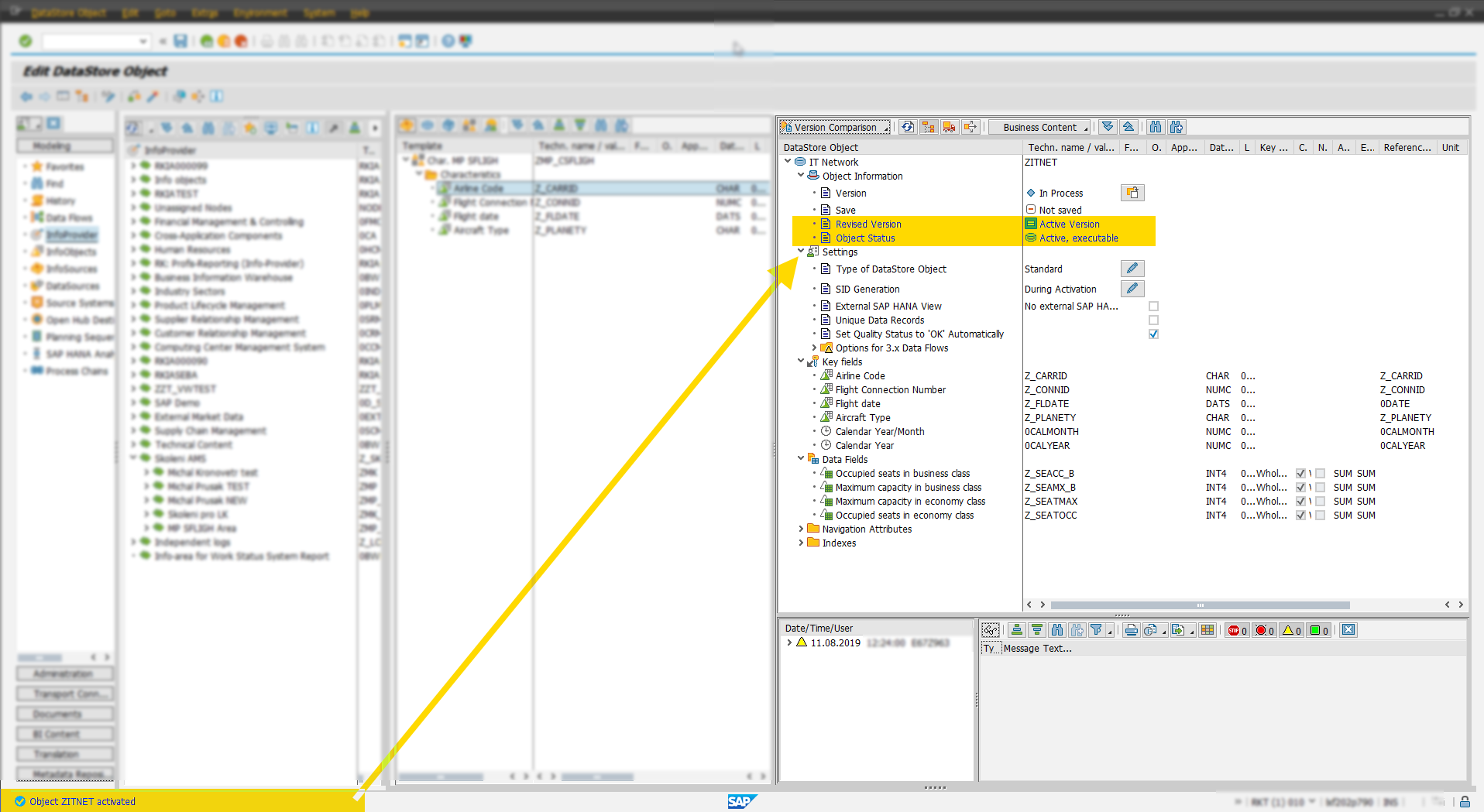Enable the External SAP HANA View checkbox
The height and width of the screenshot is (812, 1484).
point(1153,307)
